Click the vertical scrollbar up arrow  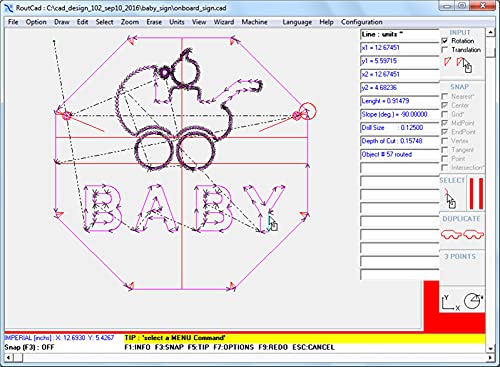click(490, 32)
